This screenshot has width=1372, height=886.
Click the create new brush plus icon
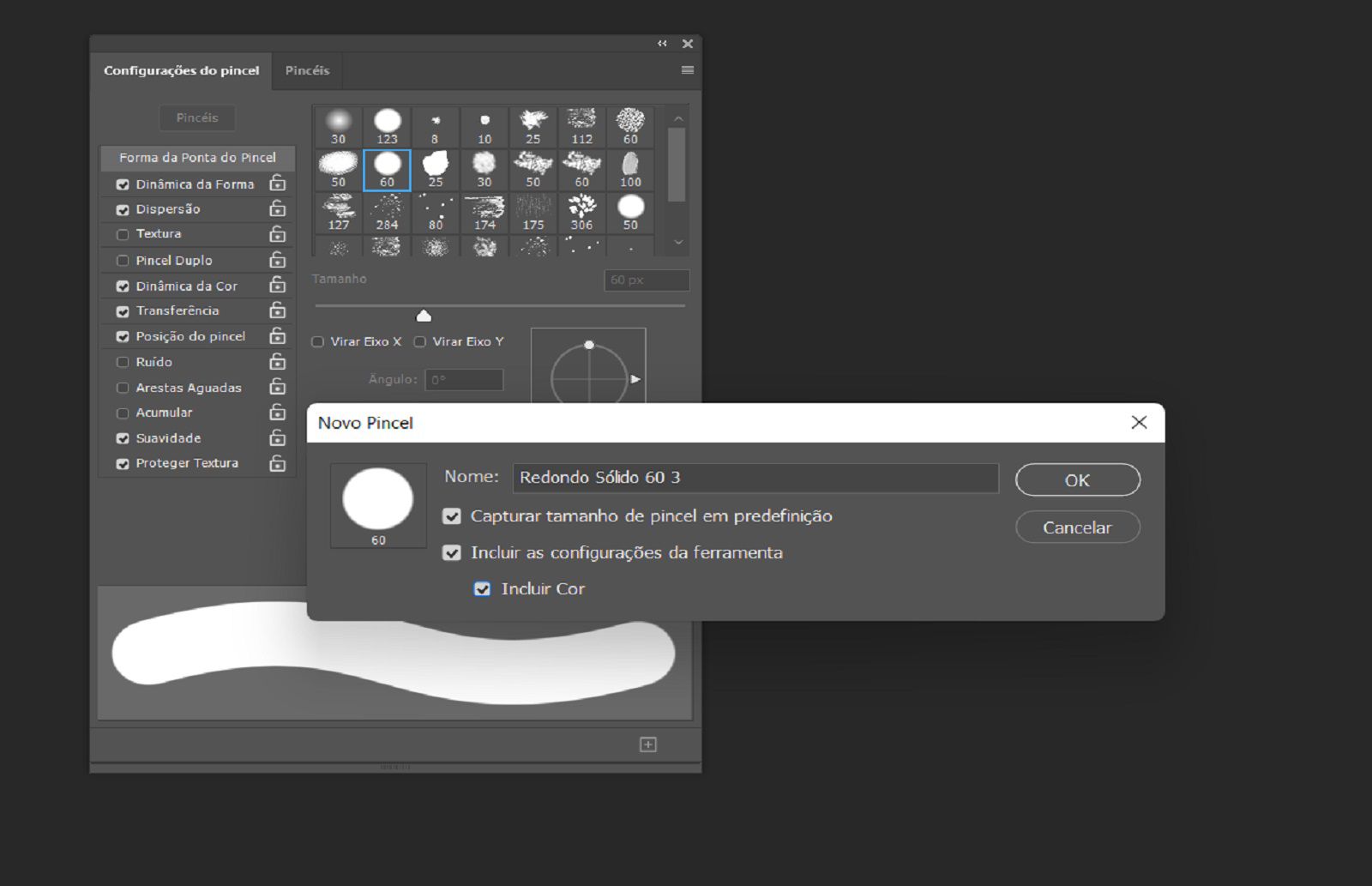[648, 744]
